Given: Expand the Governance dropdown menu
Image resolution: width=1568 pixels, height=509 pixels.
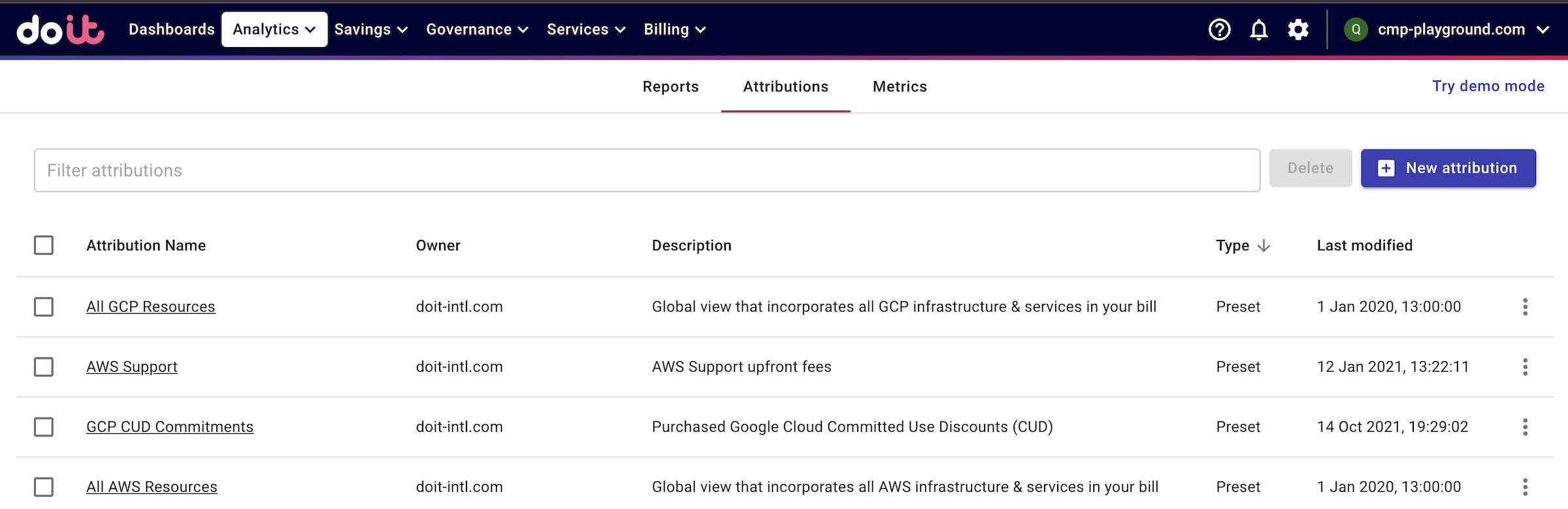Looking at the screenshot, I should pyautogui.click(x=477, y=29).
